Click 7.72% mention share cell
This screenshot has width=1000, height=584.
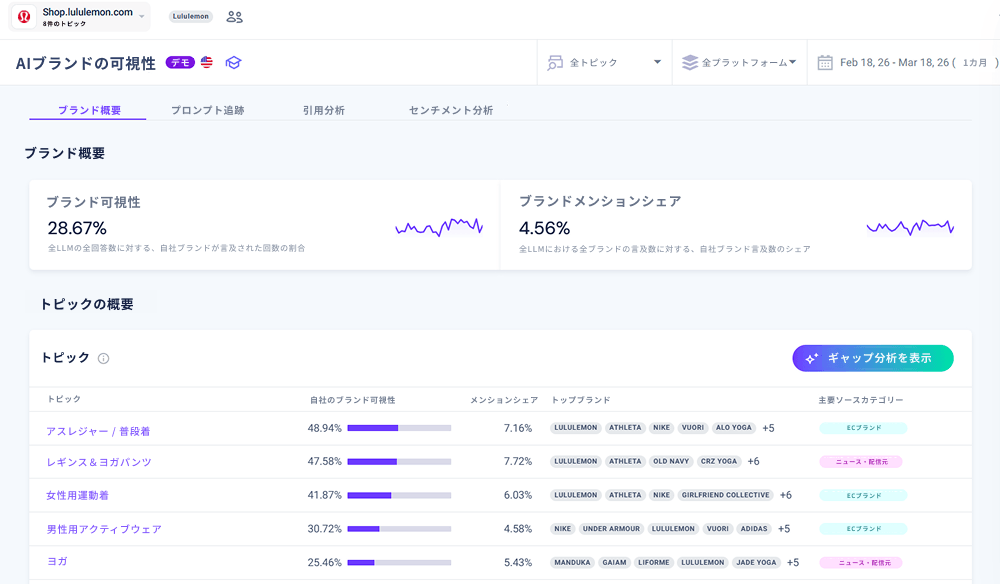coord(518,462)
